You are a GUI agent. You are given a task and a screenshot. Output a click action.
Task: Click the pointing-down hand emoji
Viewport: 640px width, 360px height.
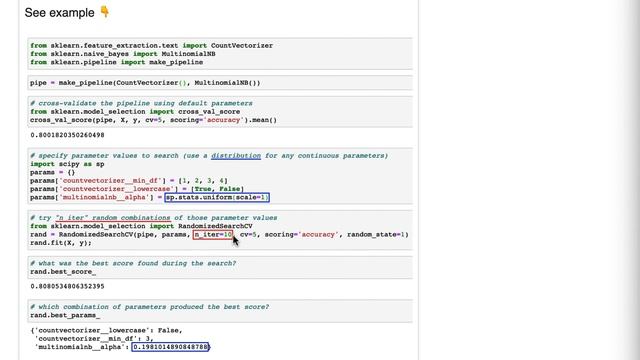(104, 11)
